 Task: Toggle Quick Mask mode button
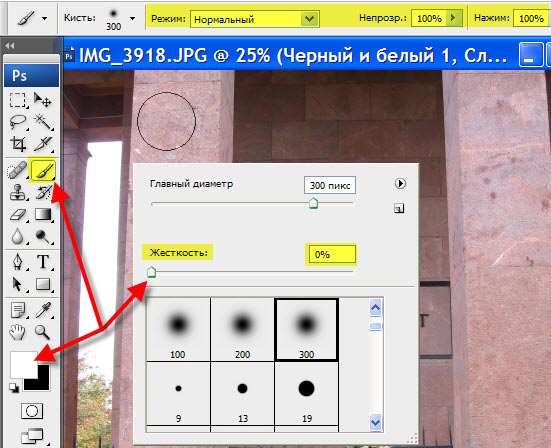point(32,411)
